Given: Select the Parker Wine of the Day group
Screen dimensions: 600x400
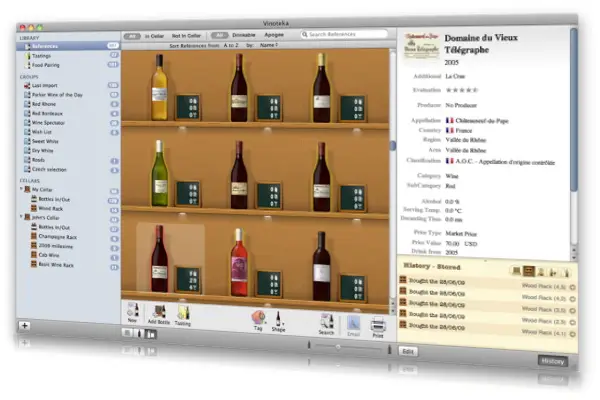Looking at the screenshot, I should (x=68, y=95).
